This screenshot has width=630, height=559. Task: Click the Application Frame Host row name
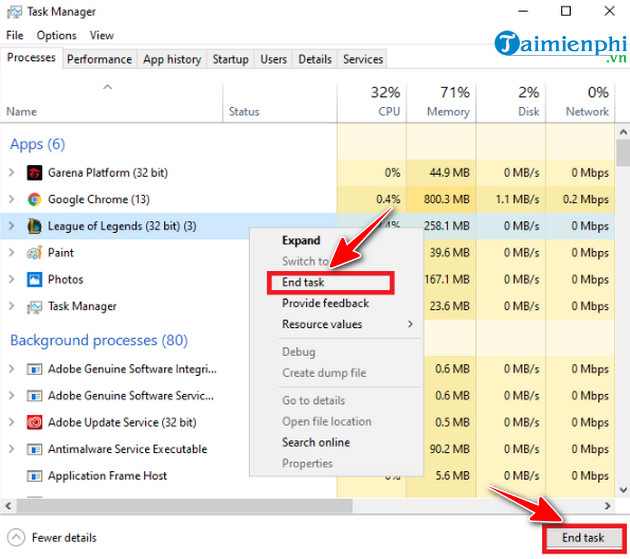107,476
